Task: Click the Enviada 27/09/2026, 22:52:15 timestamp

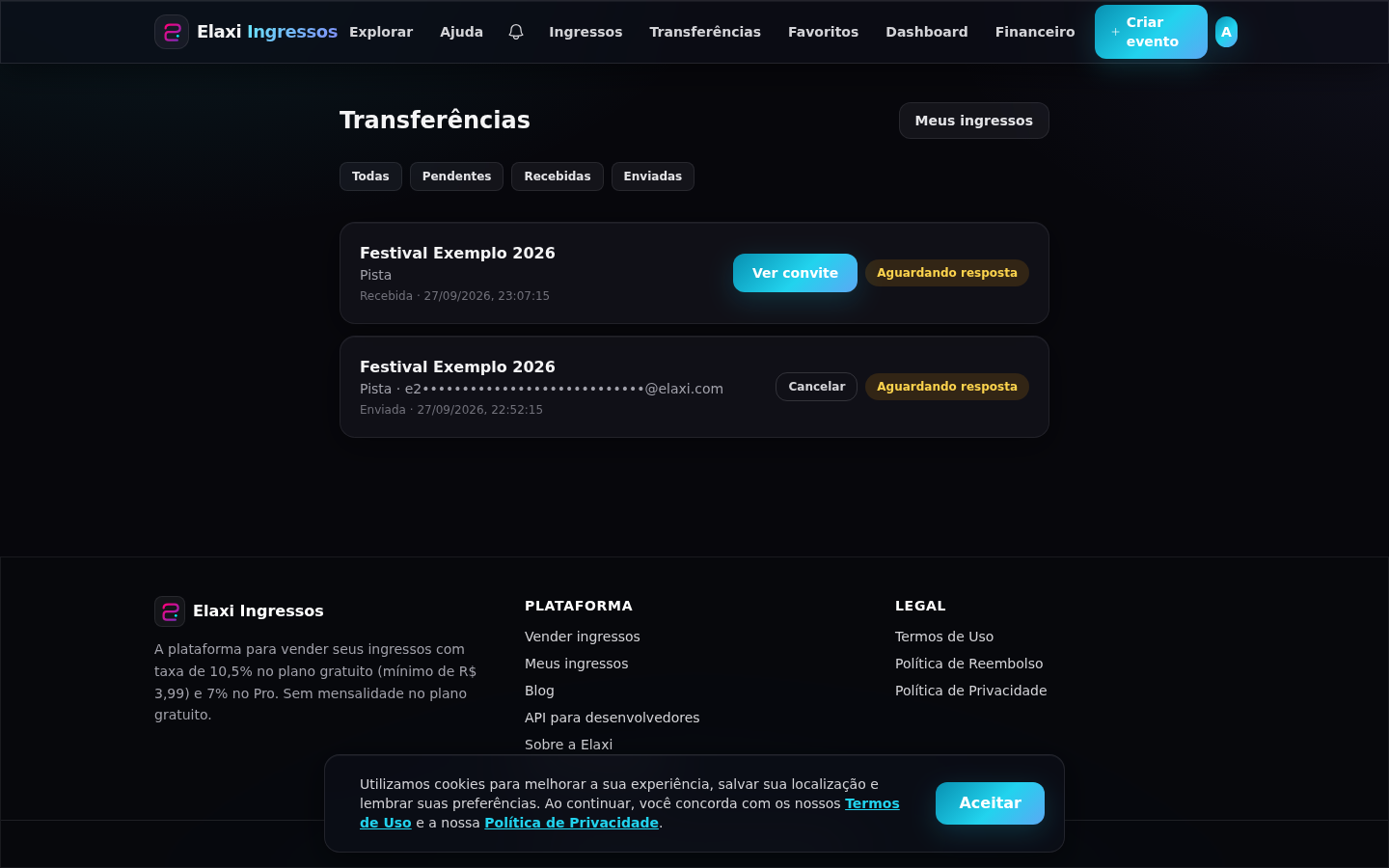Action: click(x=451, y=410)
